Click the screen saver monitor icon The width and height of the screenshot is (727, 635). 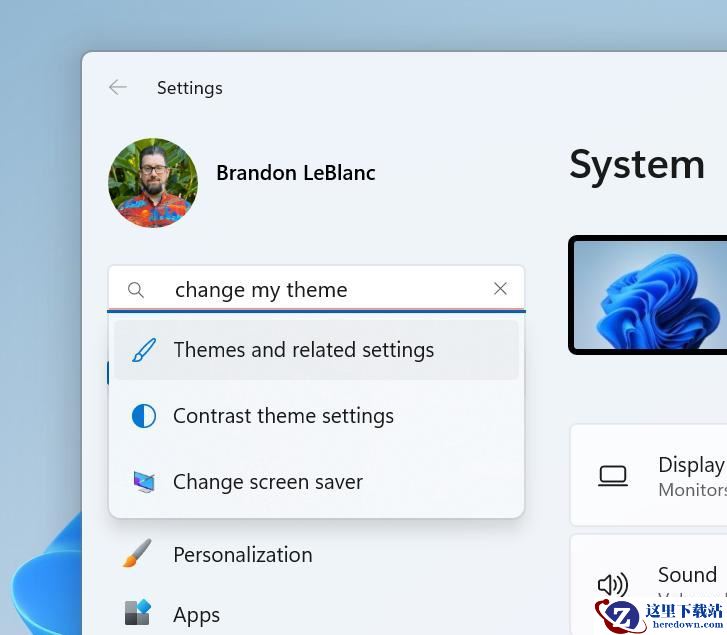pyautogui.click(x=144, y=482)
